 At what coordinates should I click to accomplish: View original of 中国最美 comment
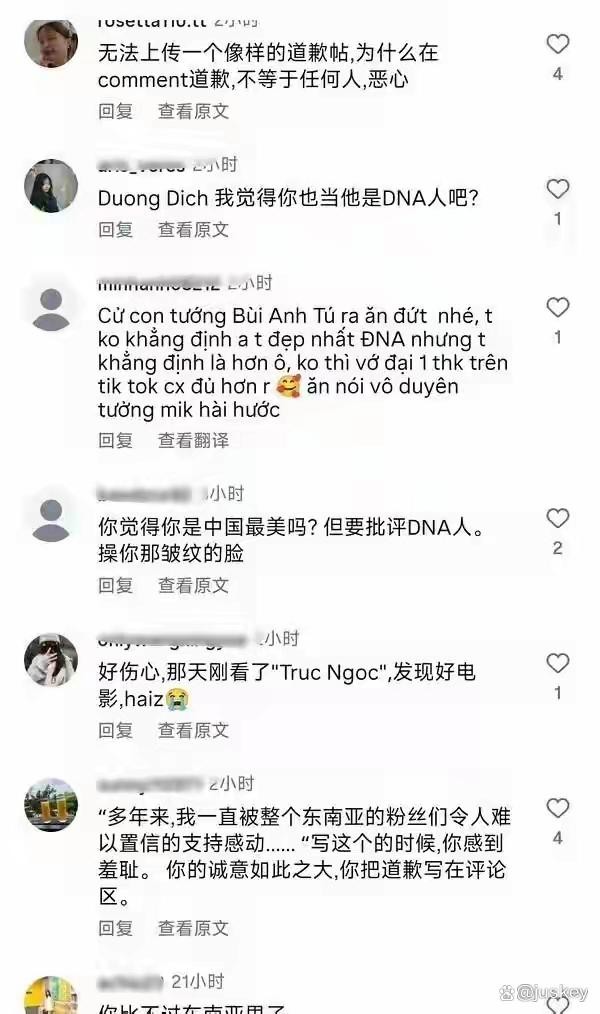tap(193, 585)
